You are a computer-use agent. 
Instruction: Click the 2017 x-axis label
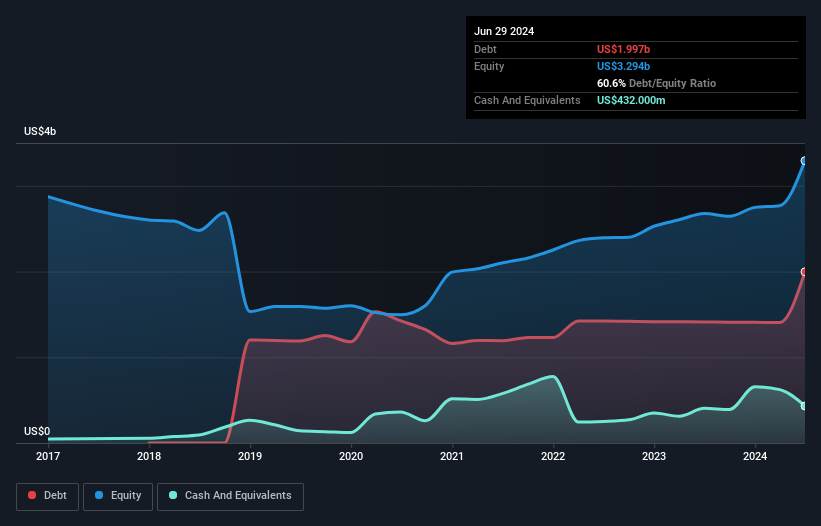point(48,456)
